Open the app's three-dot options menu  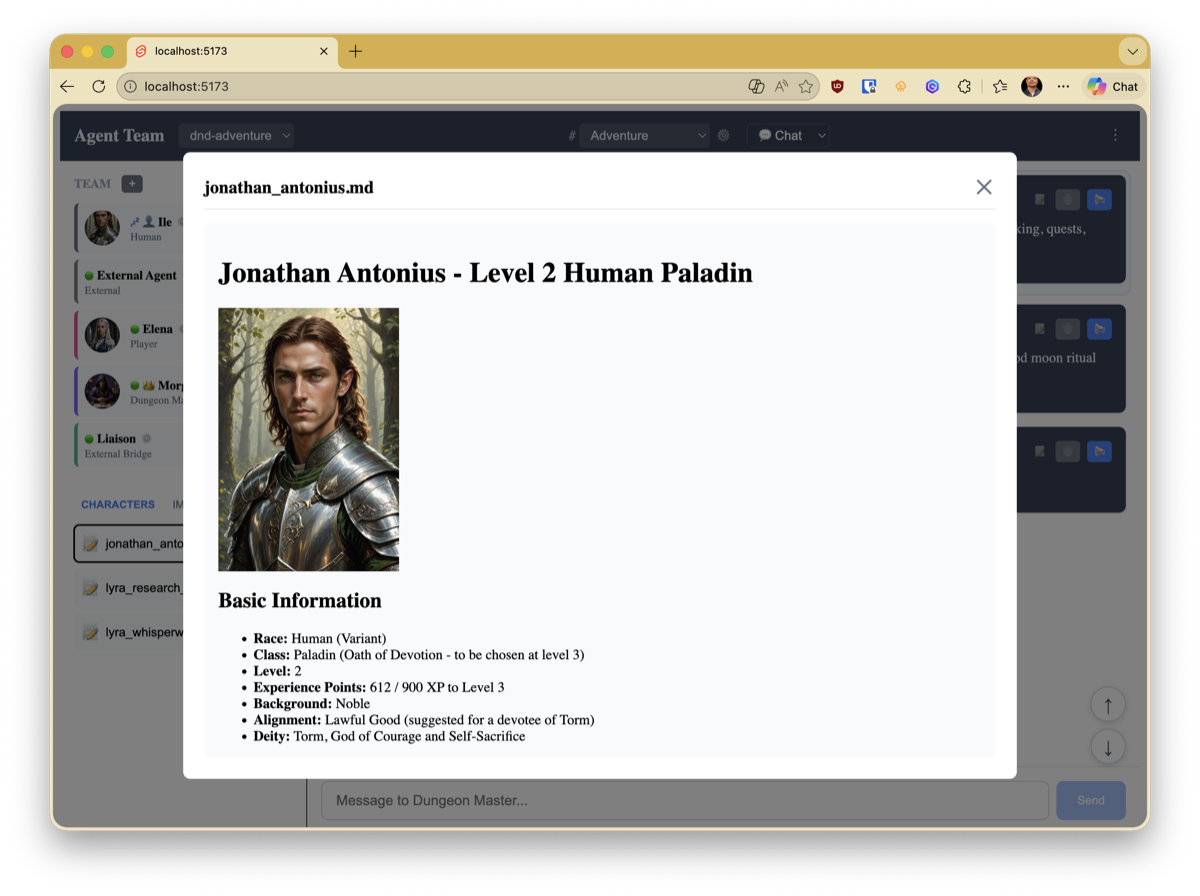(x=1115, y=135)
